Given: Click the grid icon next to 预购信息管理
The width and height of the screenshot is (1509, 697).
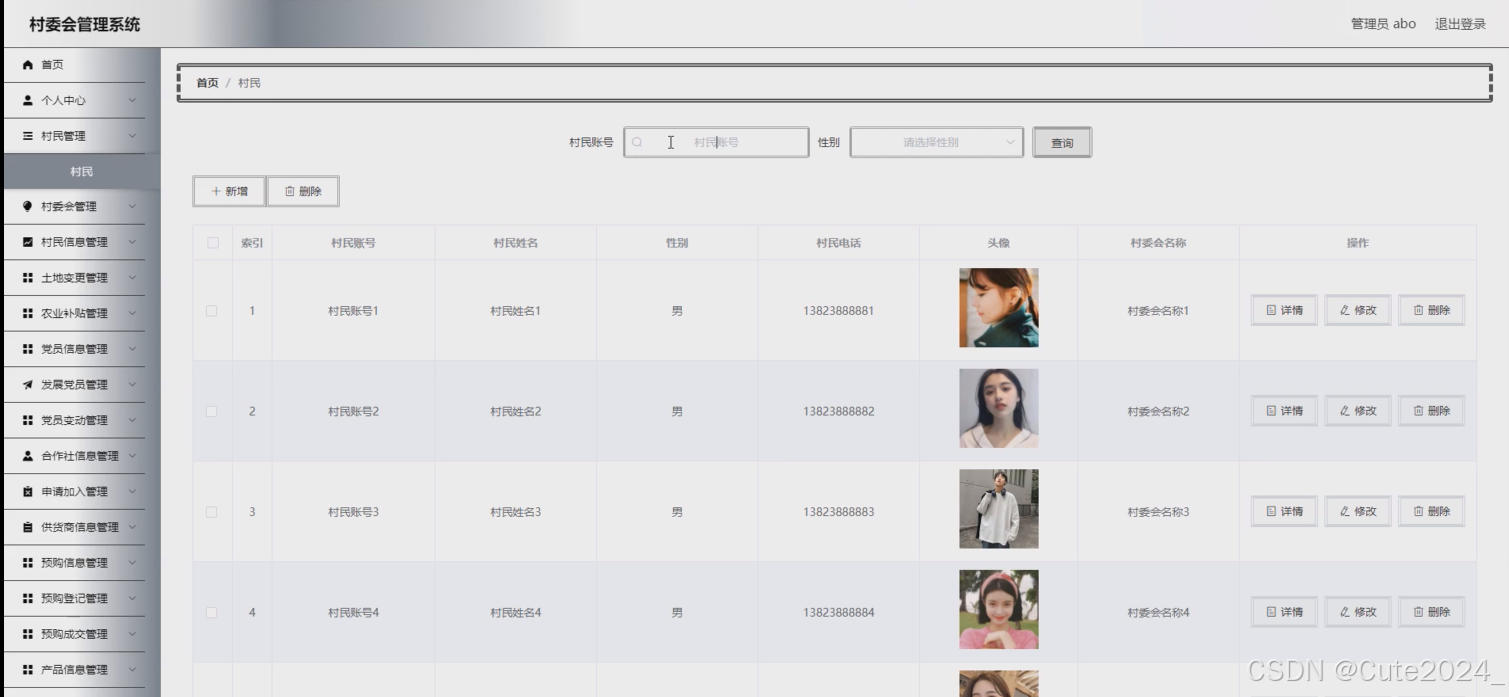Looking at the screenshot, I should point(28,563).
